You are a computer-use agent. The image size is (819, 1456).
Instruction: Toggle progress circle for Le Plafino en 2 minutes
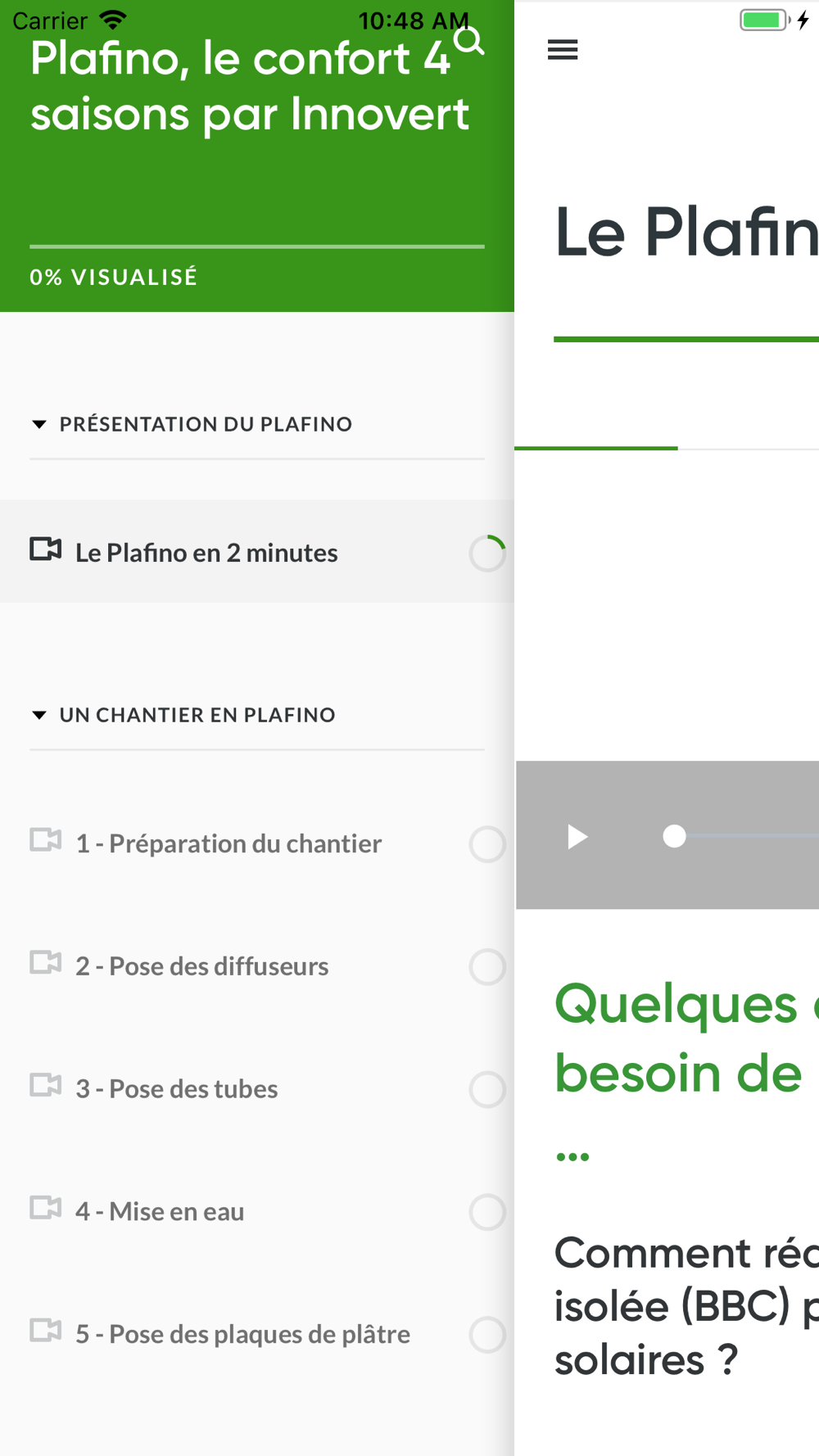pos(487,554)
